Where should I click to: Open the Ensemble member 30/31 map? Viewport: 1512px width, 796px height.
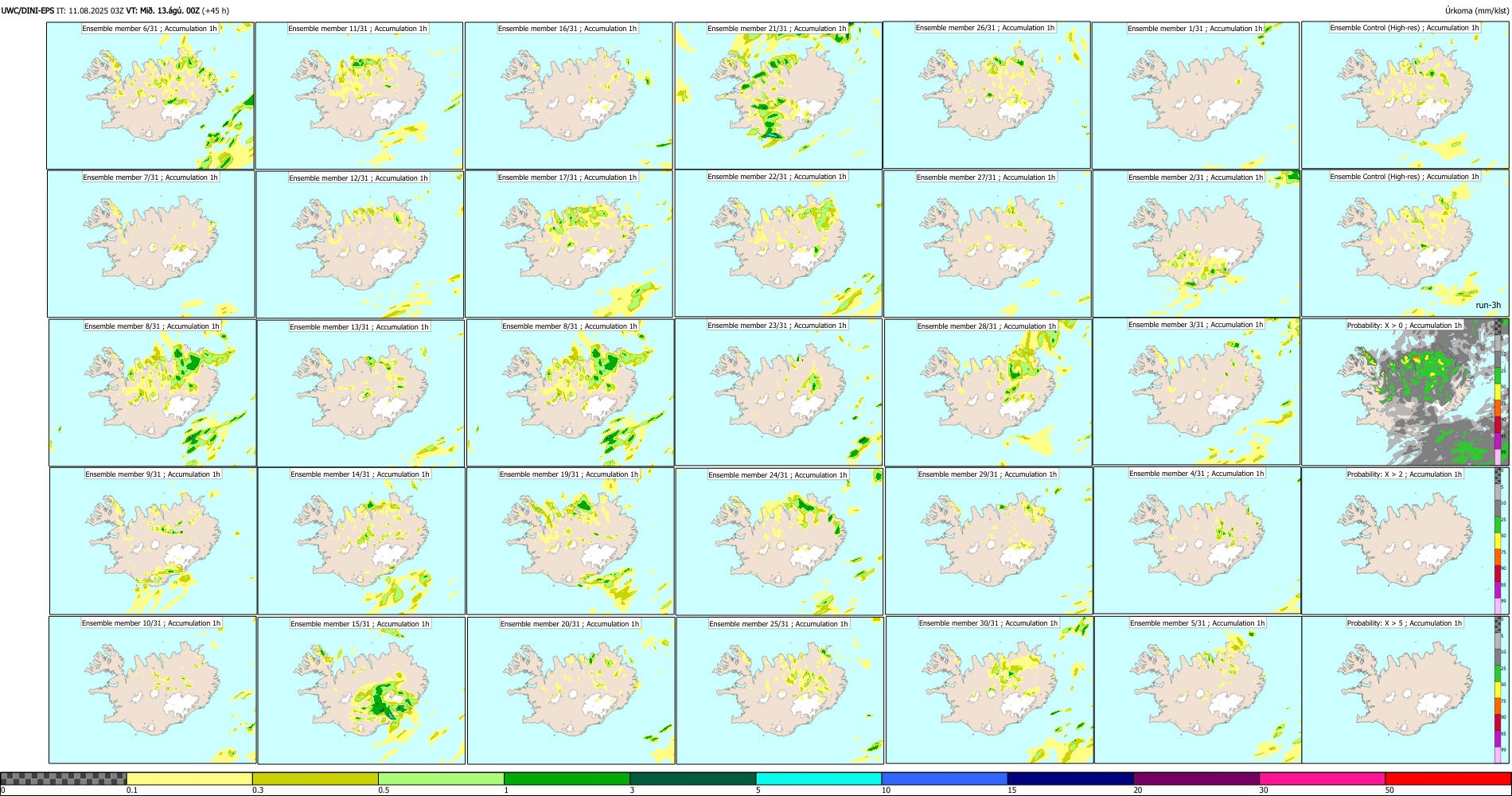[990, 690]
